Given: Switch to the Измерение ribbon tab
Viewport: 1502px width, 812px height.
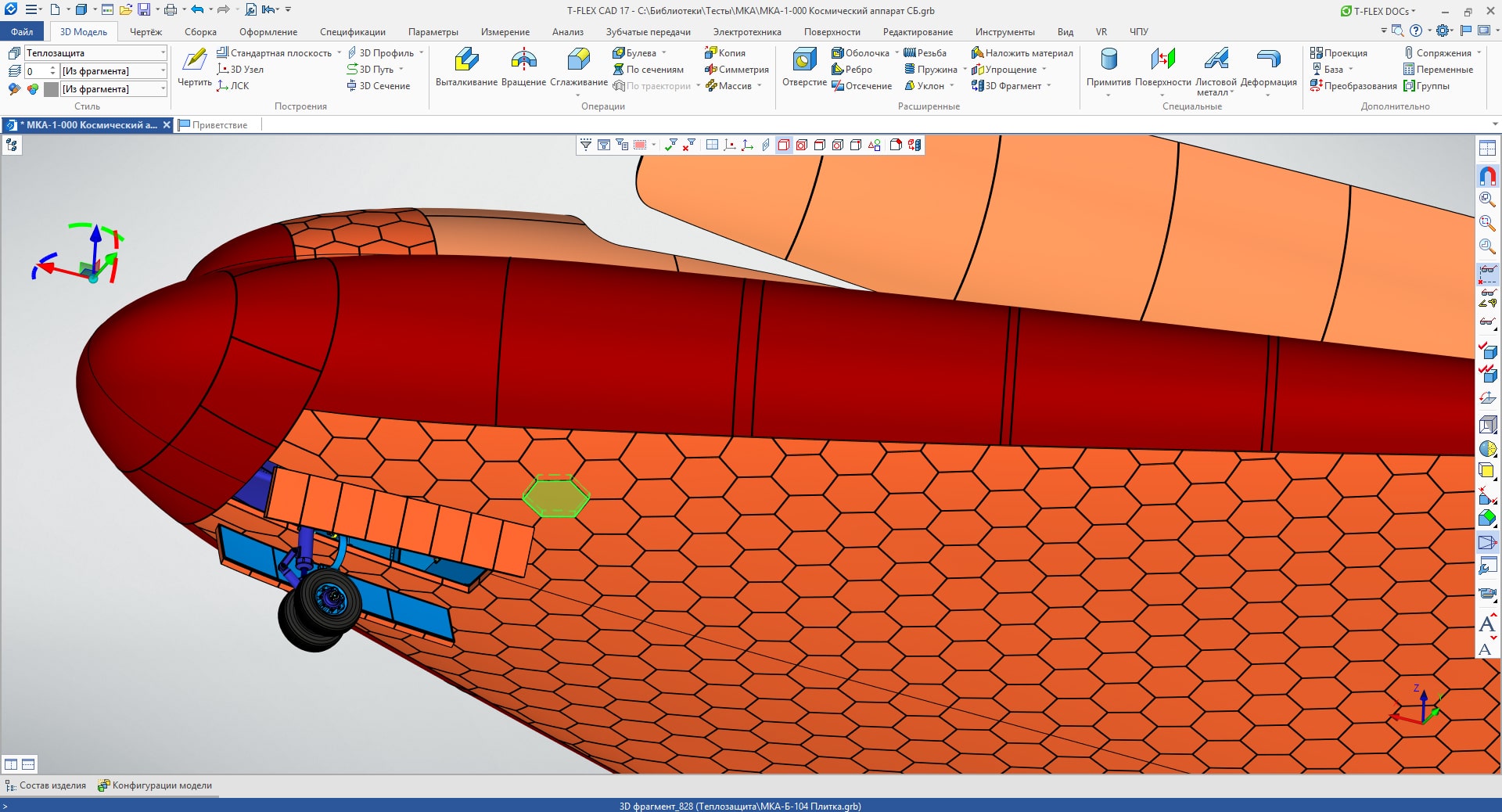Looking at the screenshot, I should click(505, 32).
